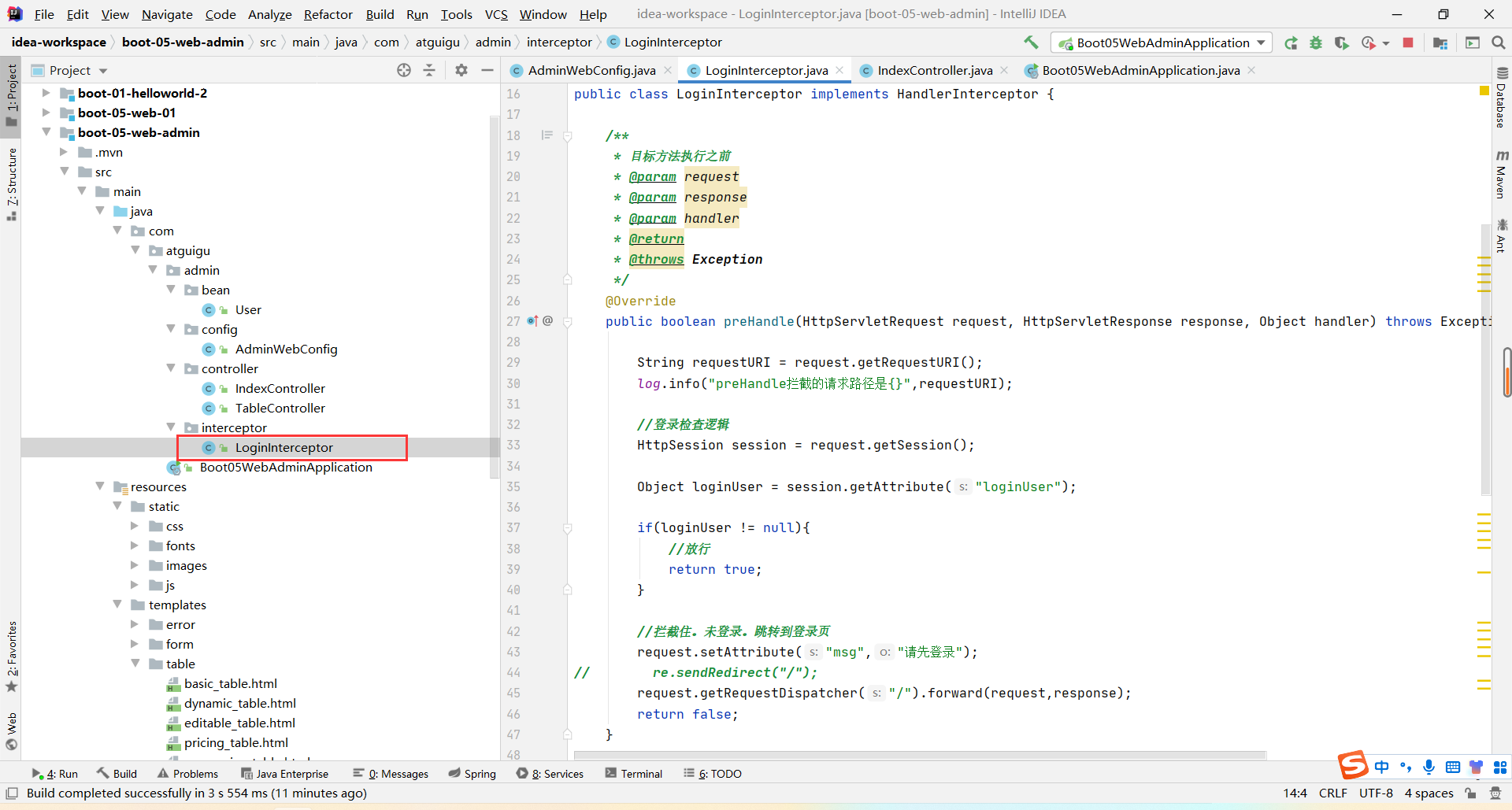Screen dimensions: 1512x810
Task: Click Collapse All in Project panel
Action: 429,70
